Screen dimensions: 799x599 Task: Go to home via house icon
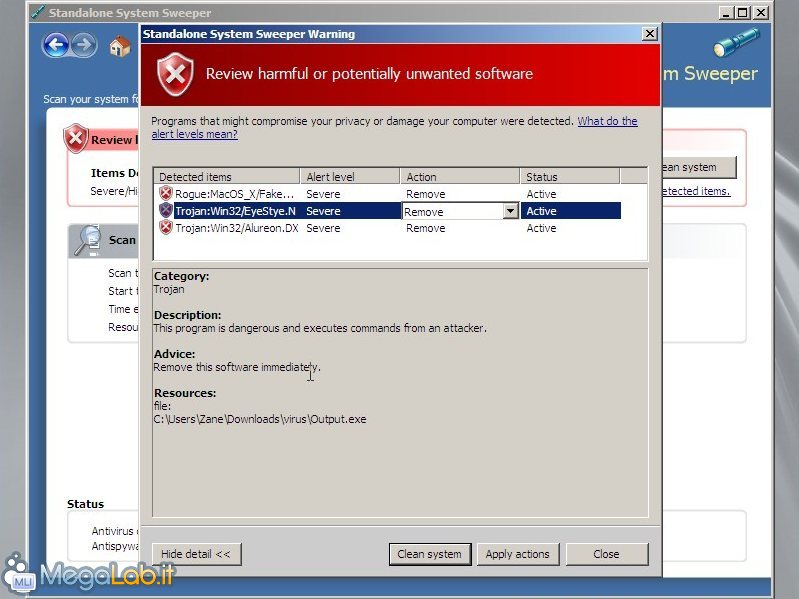120,46
